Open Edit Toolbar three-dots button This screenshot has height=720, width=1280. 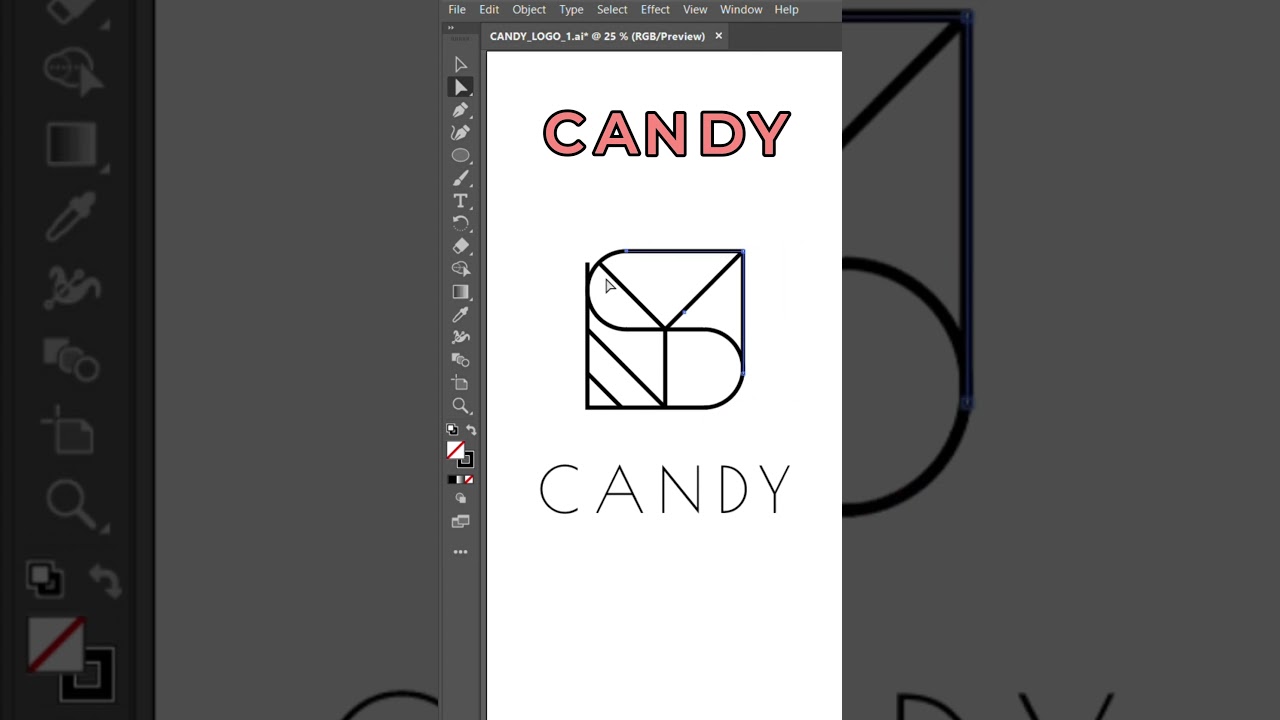click(460, 552)
